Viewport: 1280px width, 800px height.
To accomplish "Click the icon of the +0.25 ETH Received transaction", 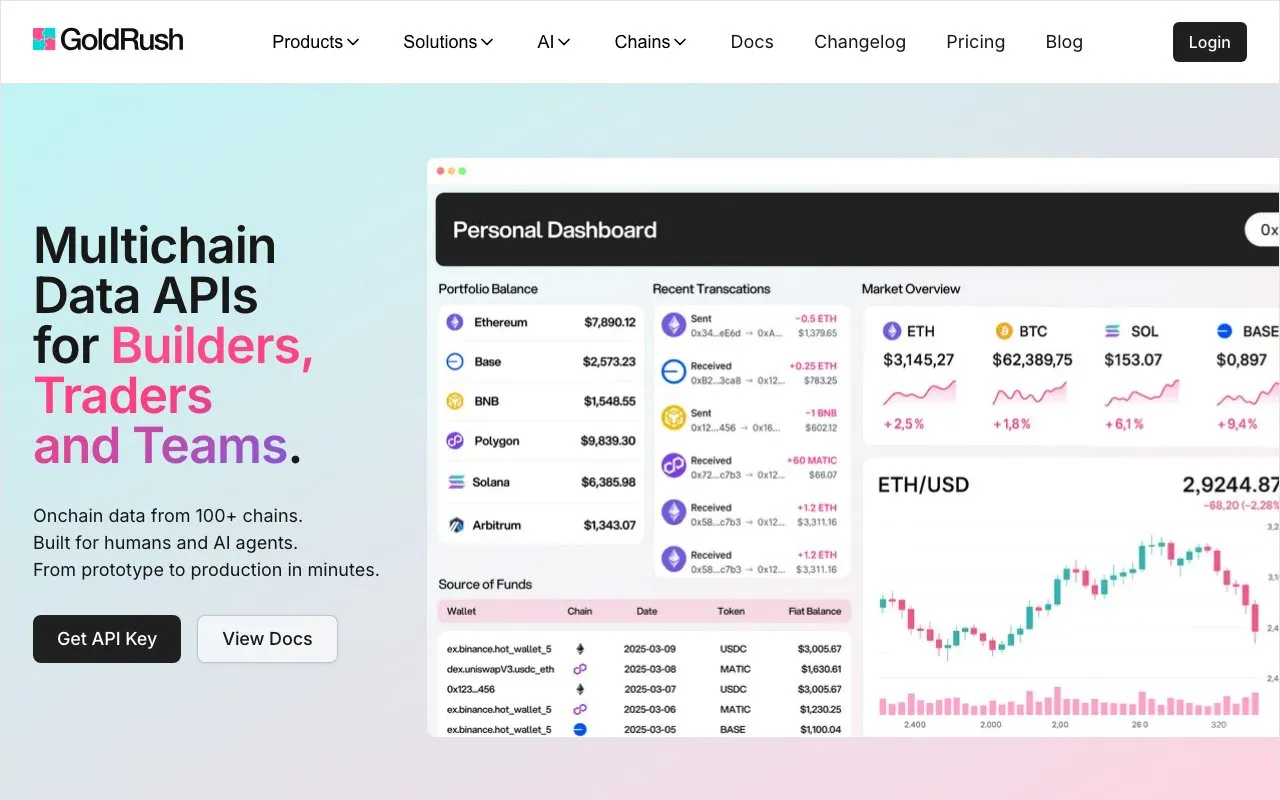I will coord(673,372).
